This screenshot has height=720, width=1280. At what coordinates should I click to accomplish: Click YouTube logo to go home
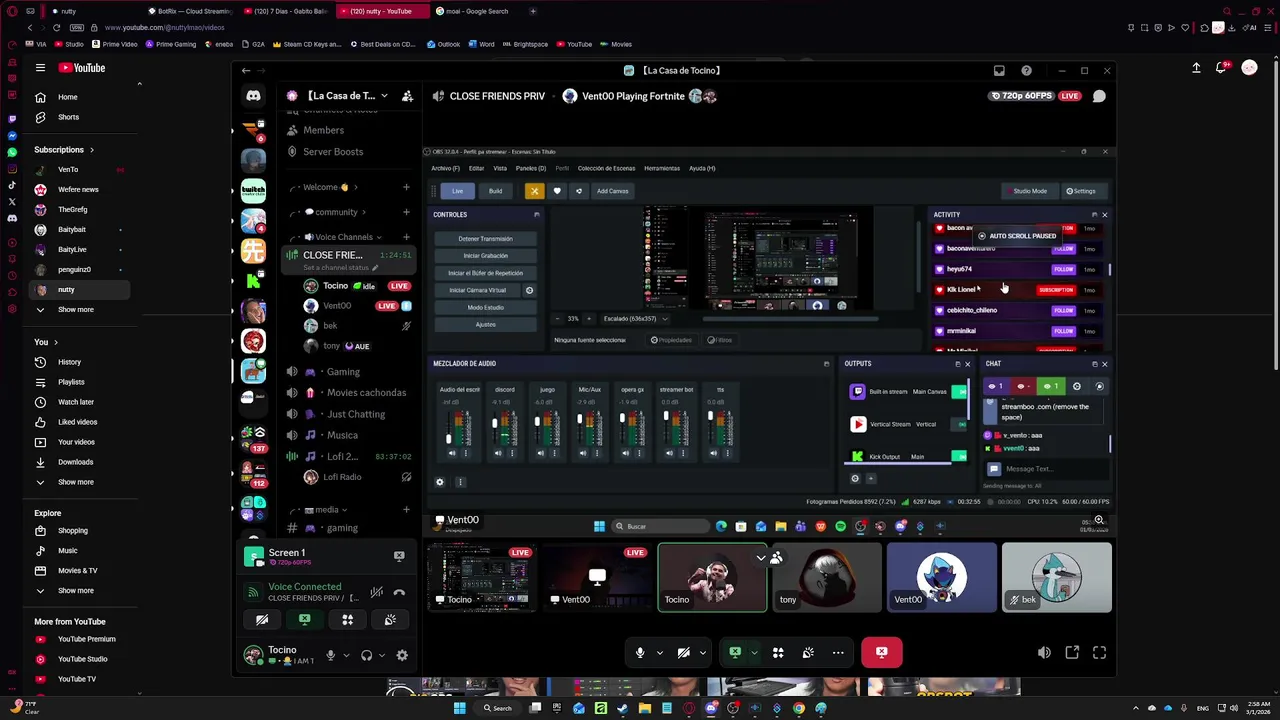[82, 68]
